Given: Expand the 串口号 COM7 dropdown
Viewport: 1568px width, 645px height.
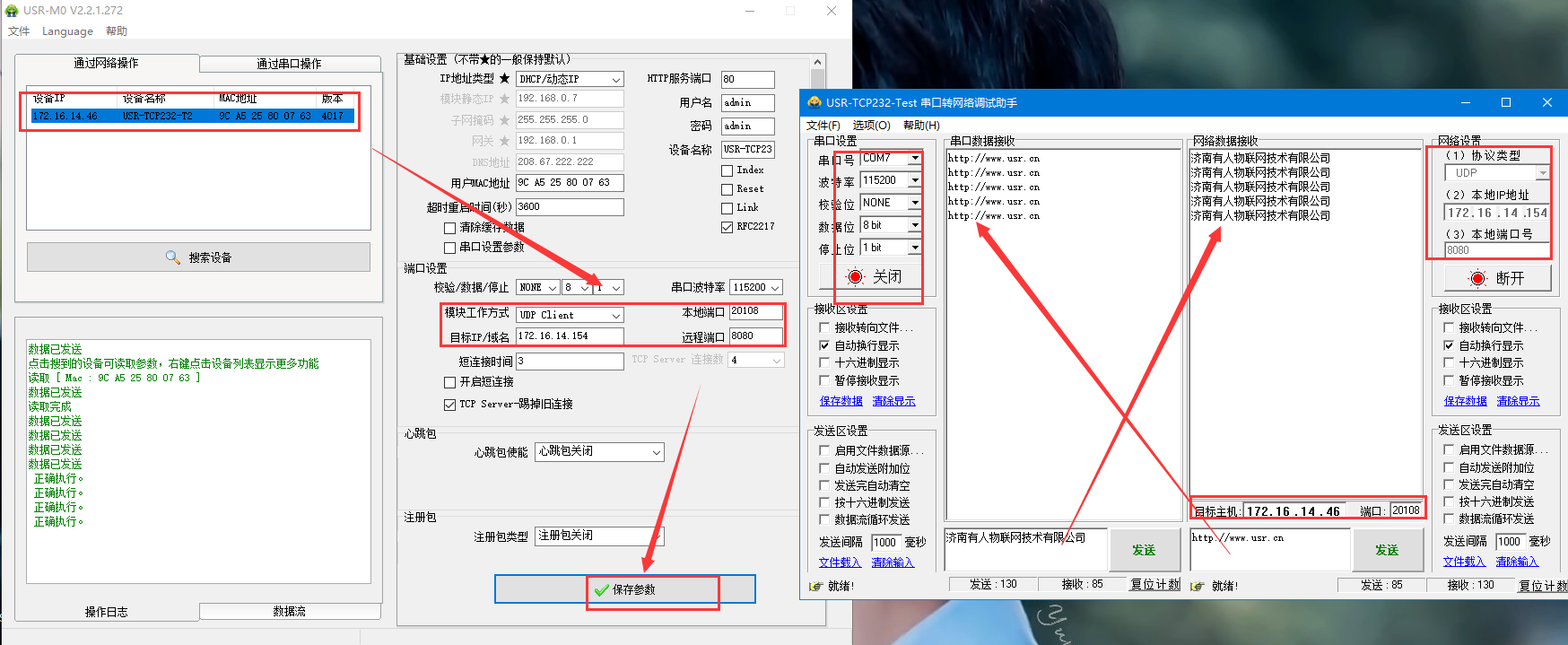Looking at the screenshot, I should 914,158.
